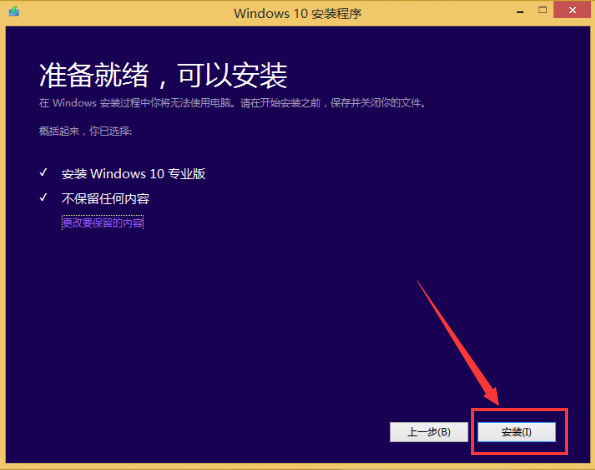Click checkmark beside 不保留任何内容
This screenshot has width=595, height=470.
click(43, 197)
